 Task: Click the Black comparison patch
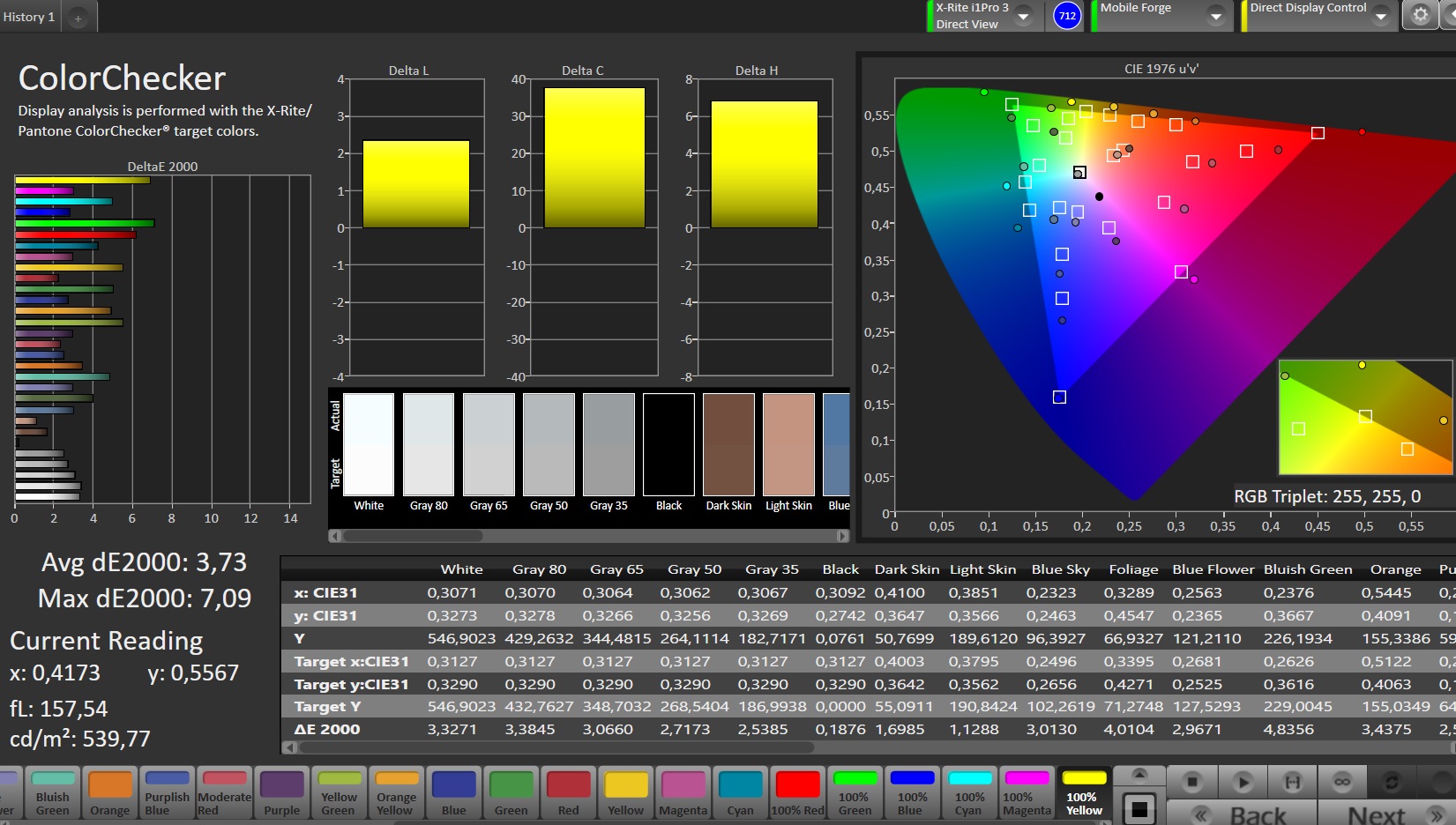668,444
